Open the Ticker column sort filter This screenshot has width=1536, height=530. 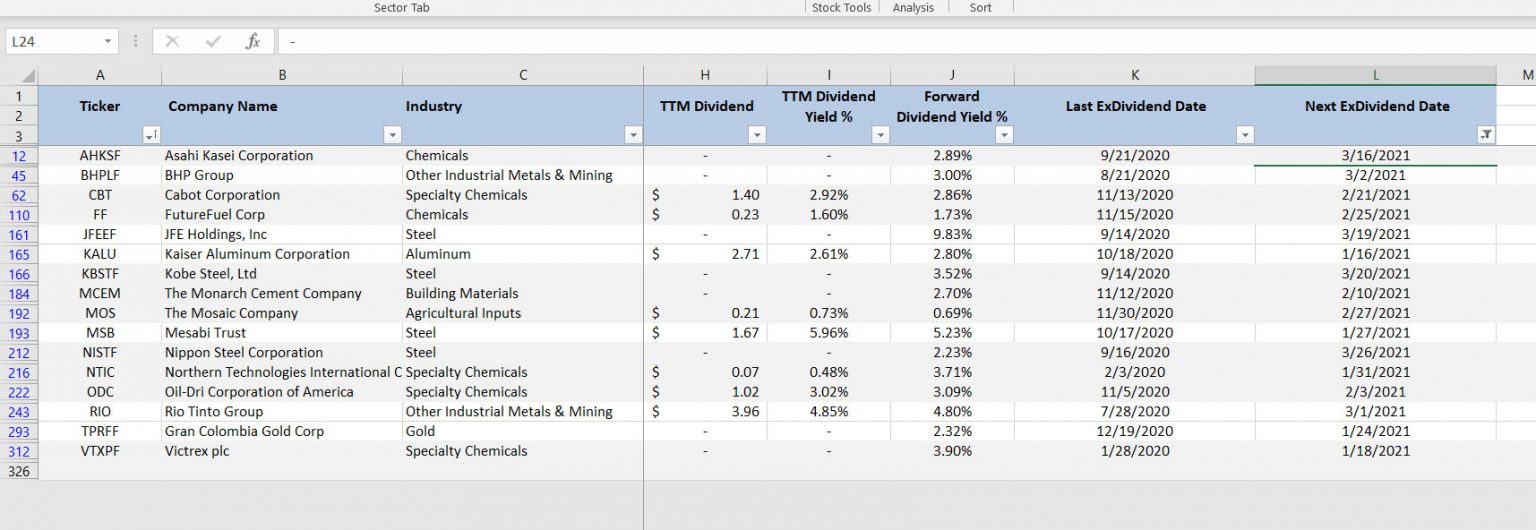pyautogui.click(x=151, y=135)
